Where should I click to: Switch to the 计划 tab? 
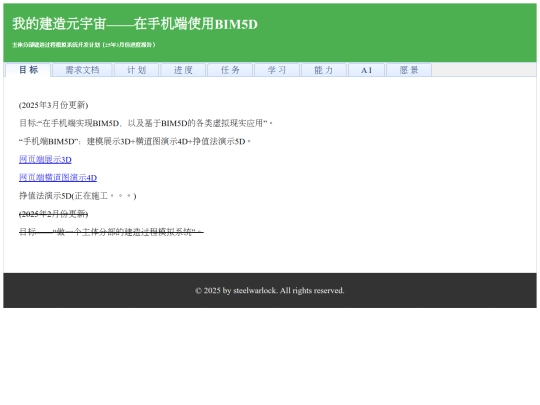(136, 70)
